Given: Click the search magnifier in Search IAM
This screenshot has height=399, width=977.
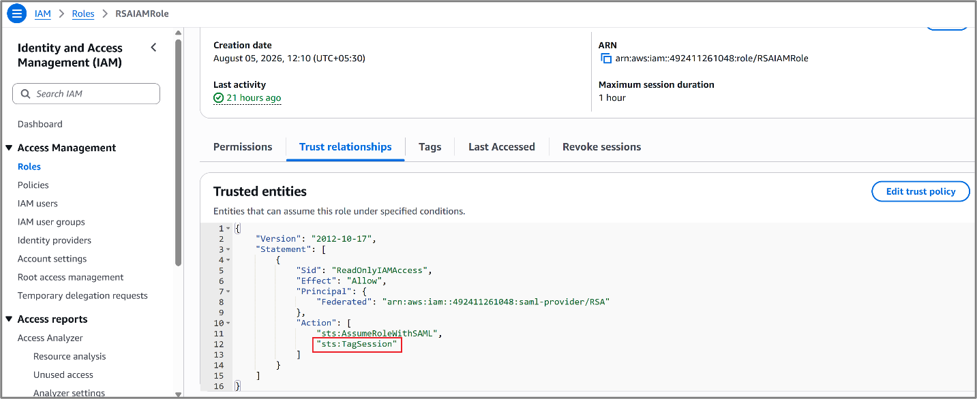Looking at the screenshot, I should 26,94.
